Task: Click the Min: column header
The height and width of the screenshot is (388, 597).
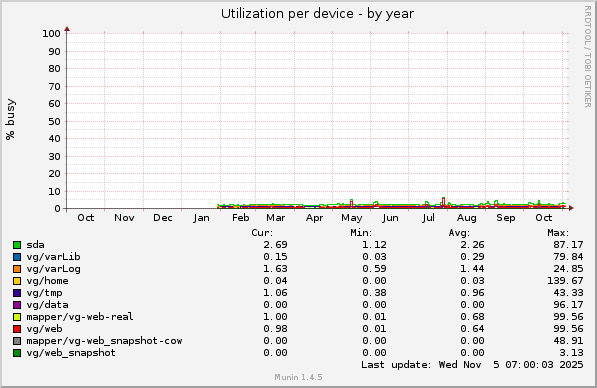Action: tap(361, 233)
